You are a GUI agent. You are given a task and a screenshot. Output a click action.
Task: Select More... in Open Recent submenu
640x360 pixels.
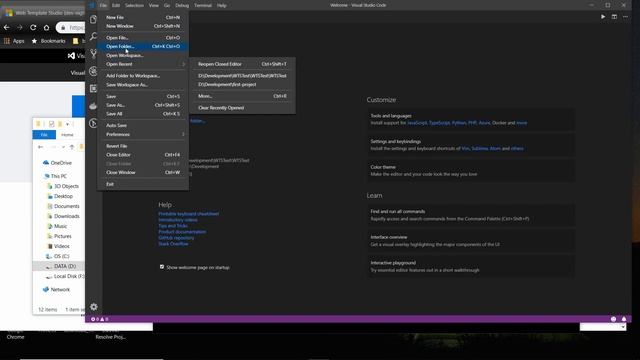point(242,96)
